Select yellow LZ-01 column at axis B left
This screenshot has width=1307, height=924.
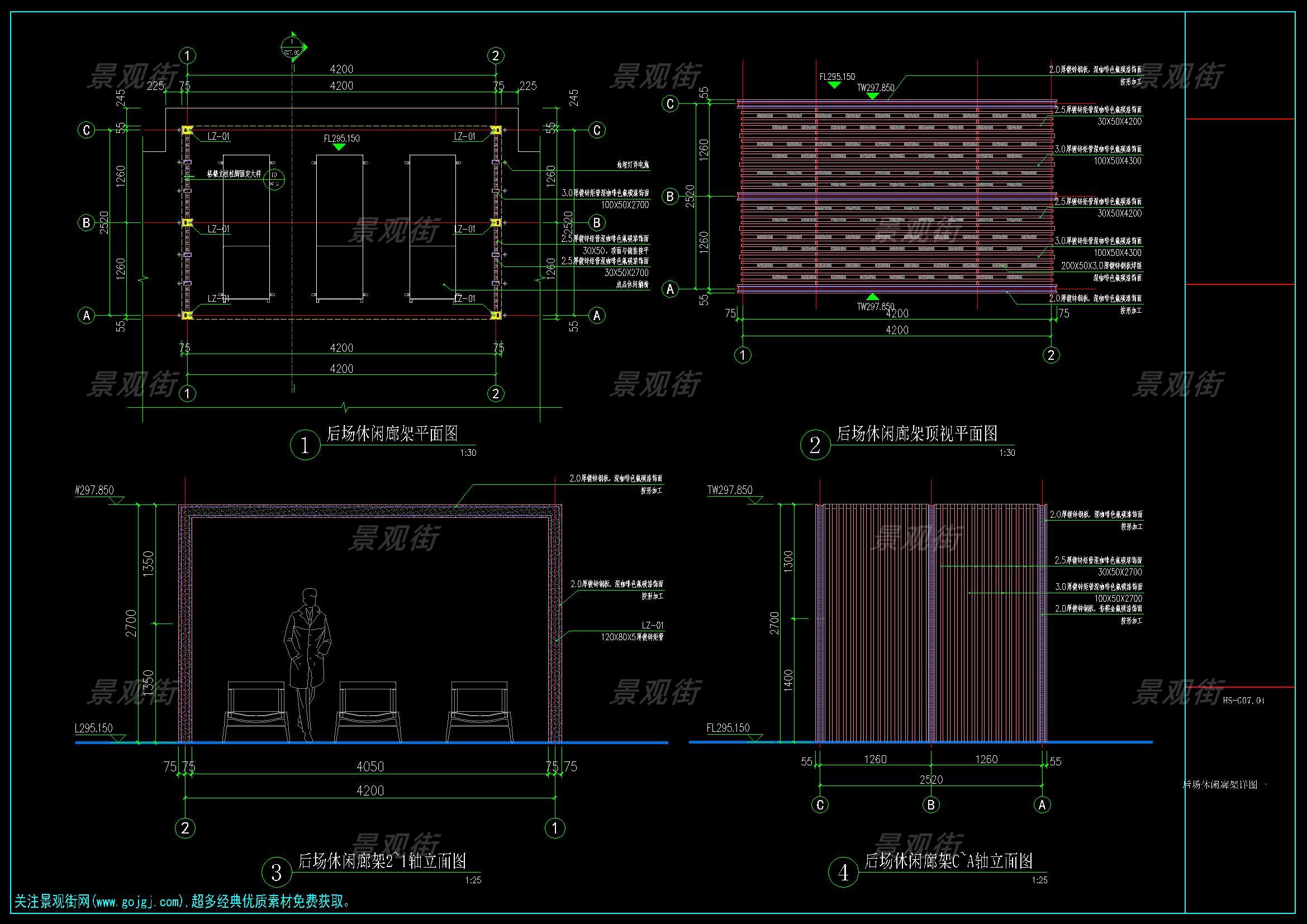point(187,222)
